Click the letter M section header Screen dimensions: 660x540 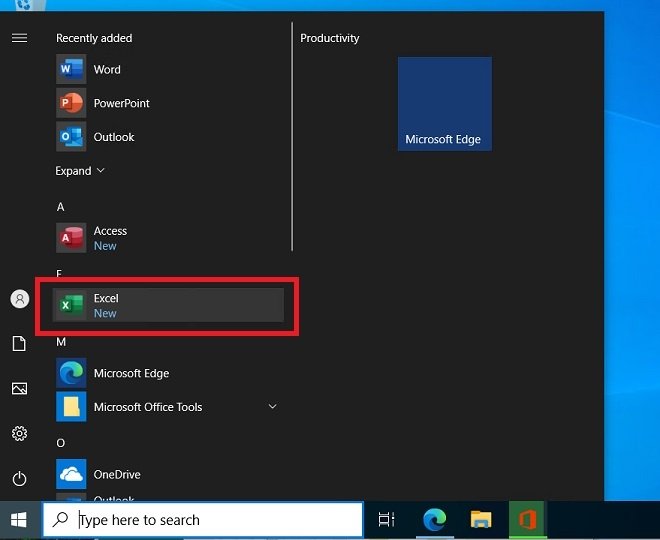click(x=61, y=342)
